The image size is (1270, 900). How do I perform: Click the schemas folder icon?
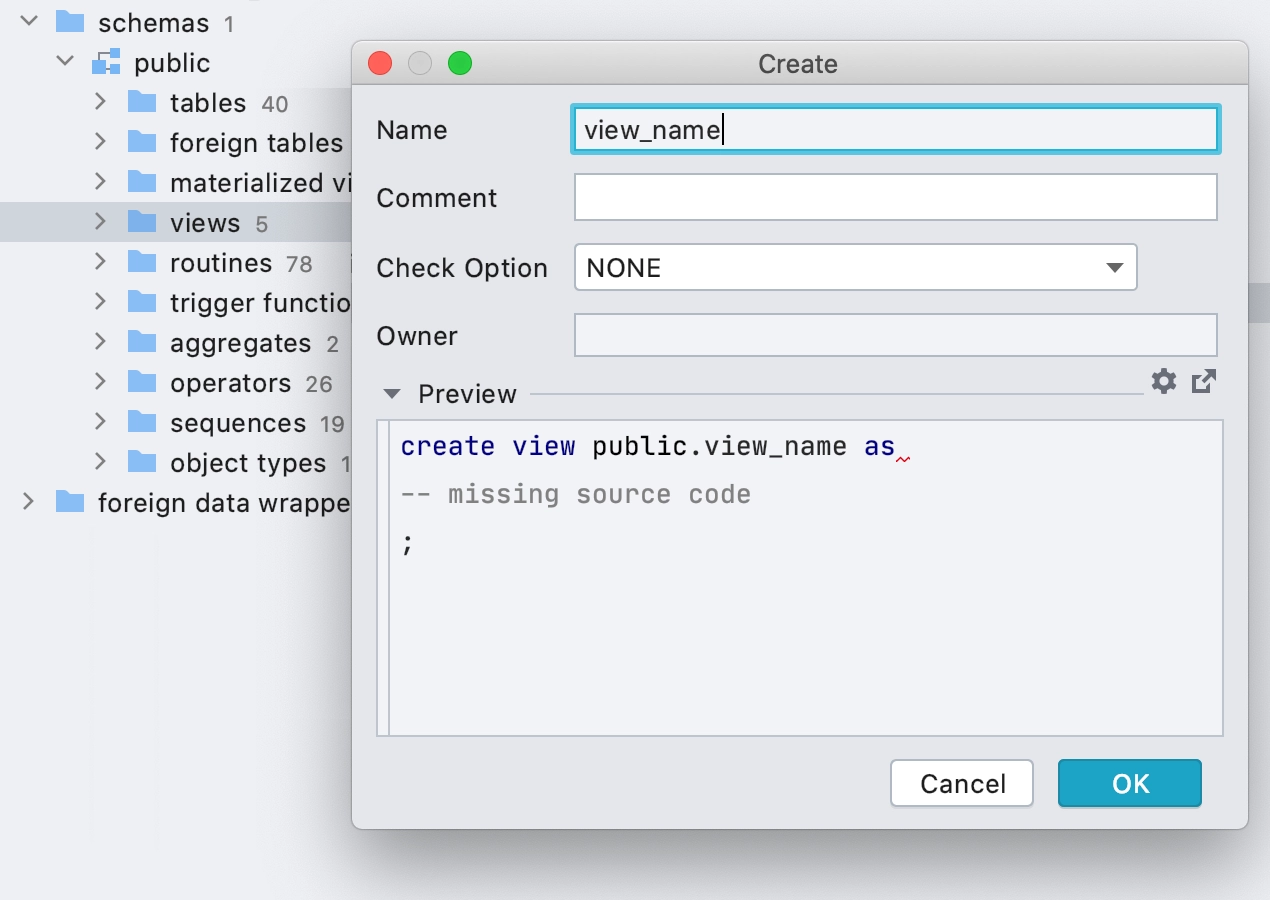tap(70, 21)
